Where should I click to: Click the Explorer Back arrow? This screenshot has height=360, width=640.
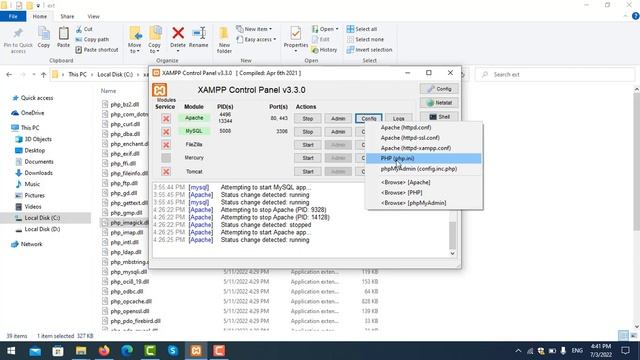(9, 75)
